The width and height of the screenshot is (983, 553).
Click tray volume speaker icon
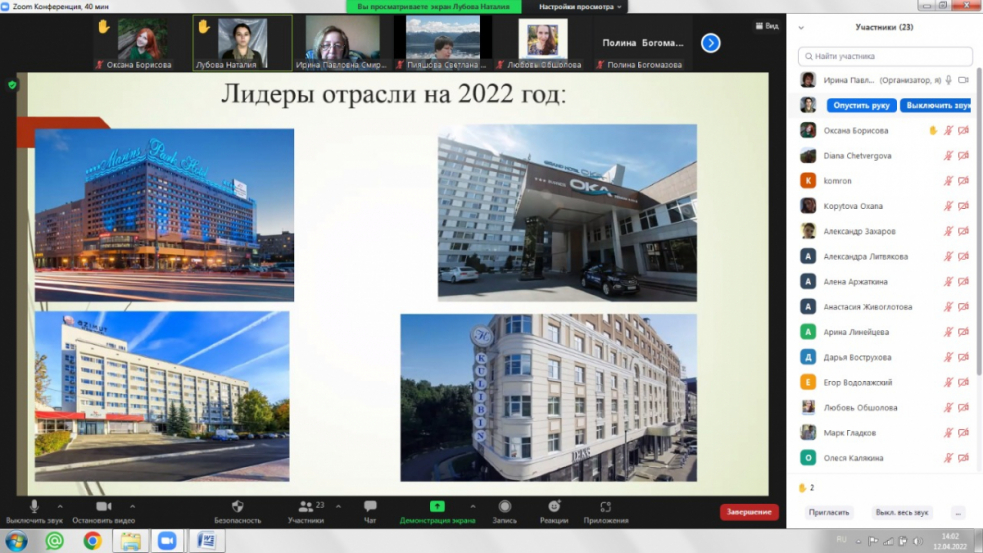coord(918,541)
